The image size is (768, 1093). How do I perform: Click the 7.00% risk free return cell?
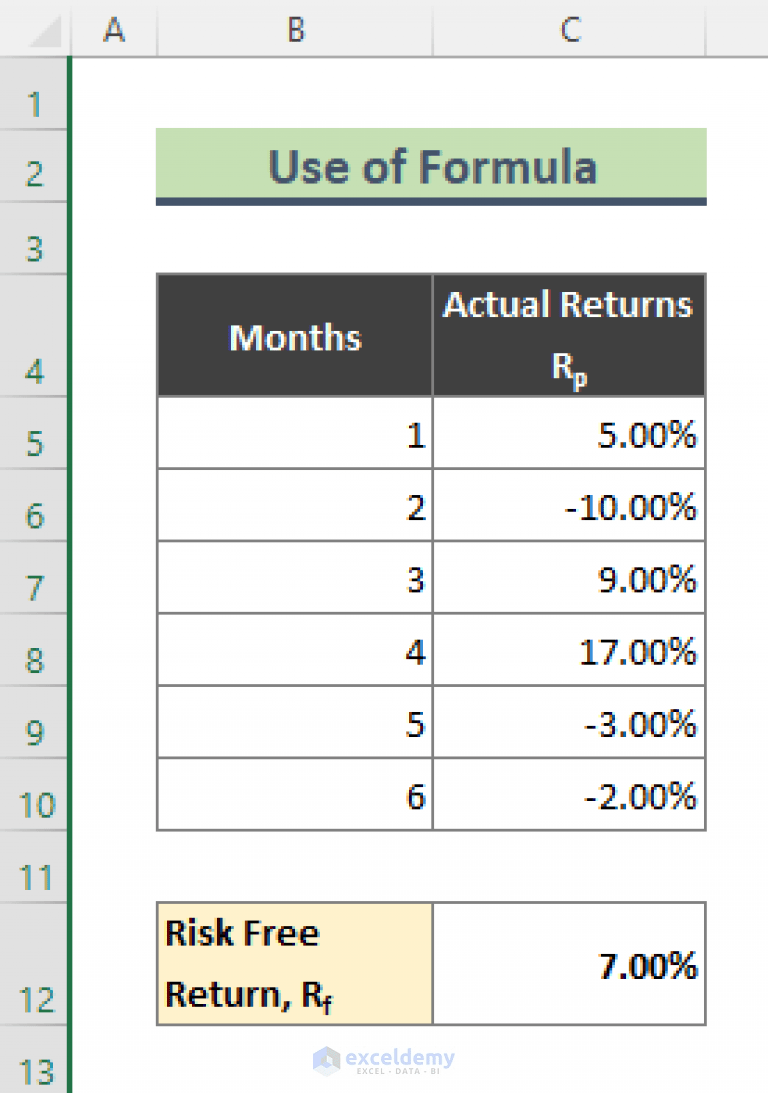point(569,962)
